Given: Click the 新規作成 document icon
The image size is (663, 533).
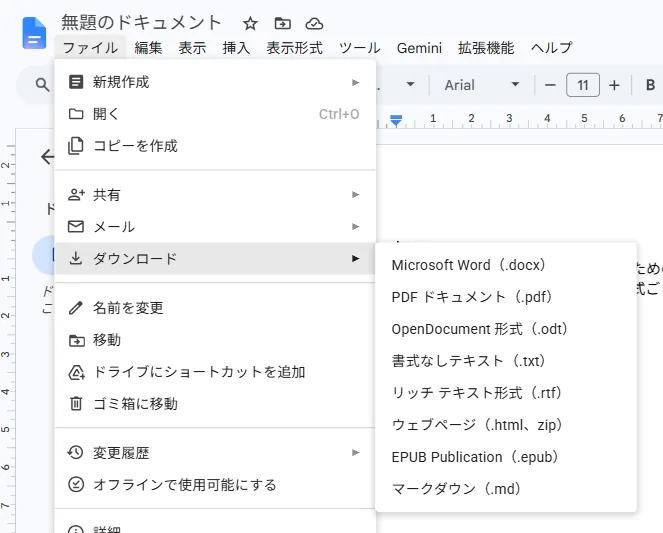Looking at the screenshot, I should click(76, 82).
